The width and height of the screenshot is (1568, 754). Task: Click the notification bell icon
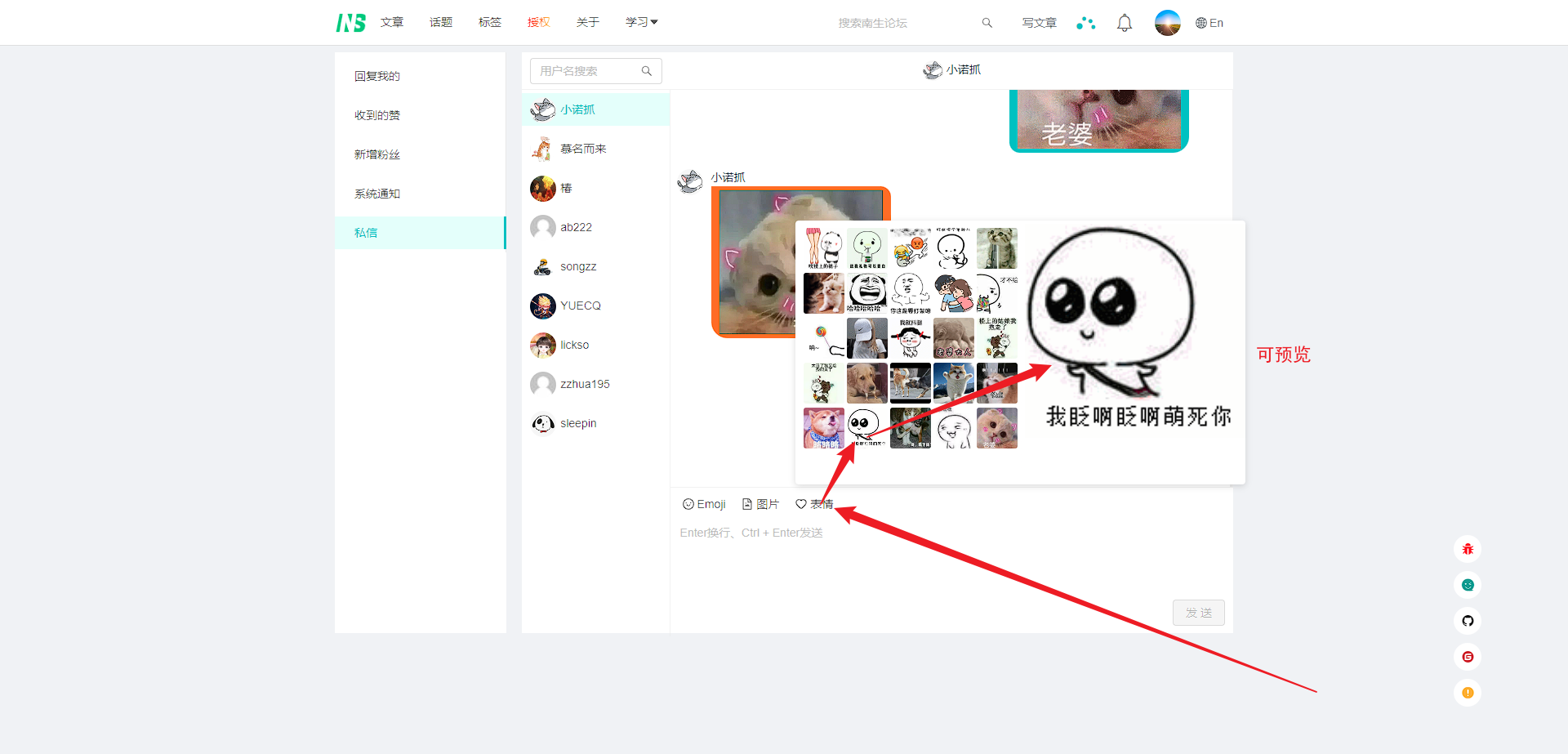point(1125,23)
